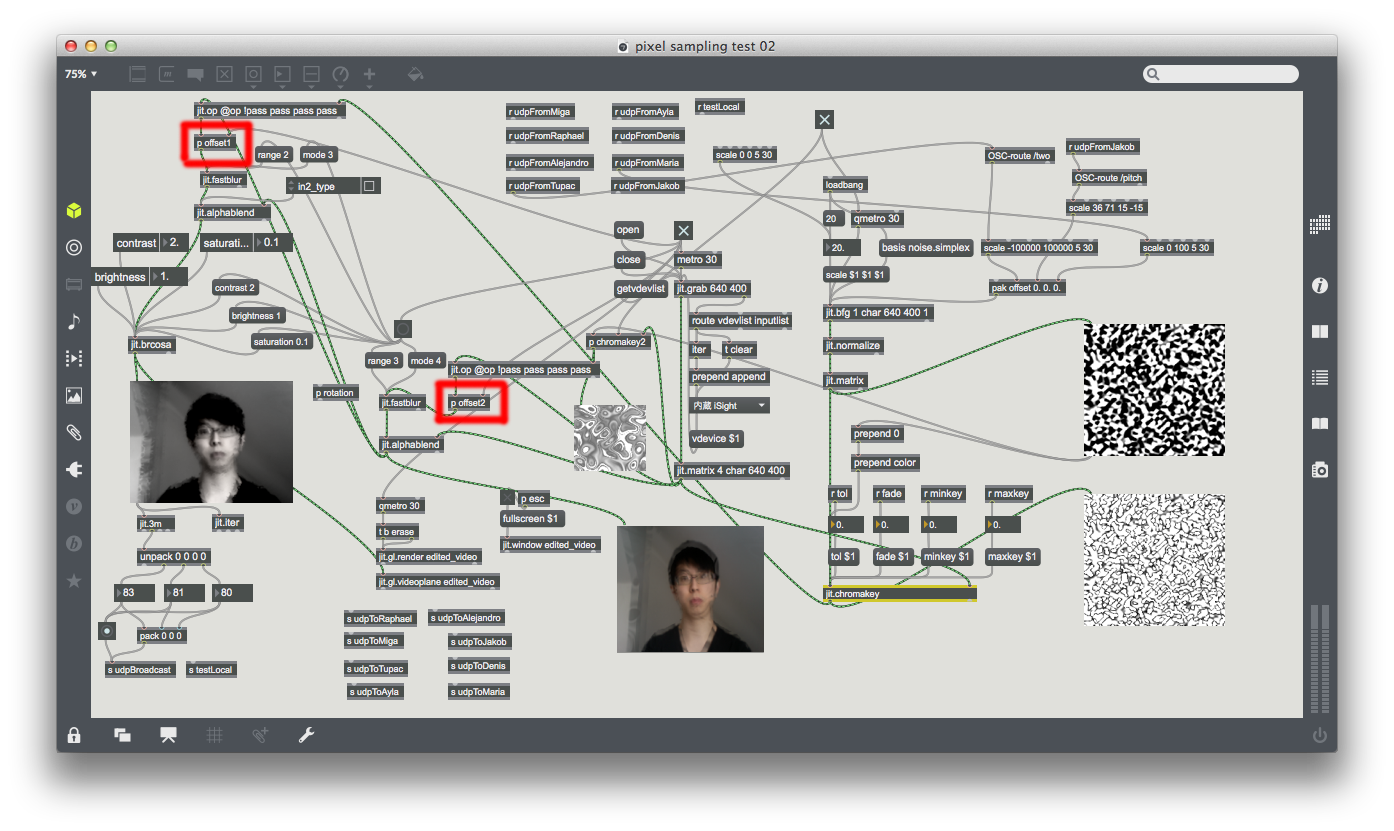Toggle the X box beside the open message
Screen dimensions: 1394x831
683,230
